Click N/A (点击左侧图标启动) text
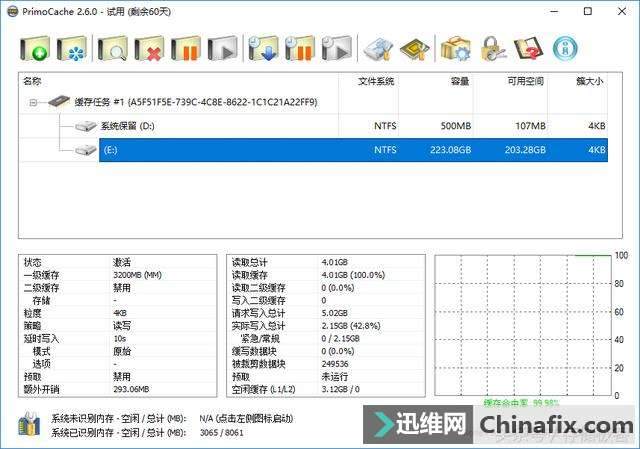 coord(246,418)
